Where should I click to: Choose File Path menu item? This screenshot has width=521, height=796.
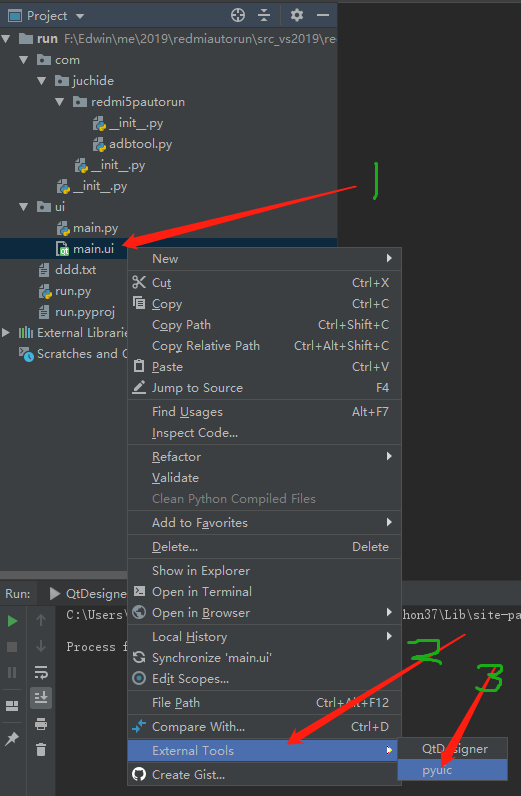(264, 703)
